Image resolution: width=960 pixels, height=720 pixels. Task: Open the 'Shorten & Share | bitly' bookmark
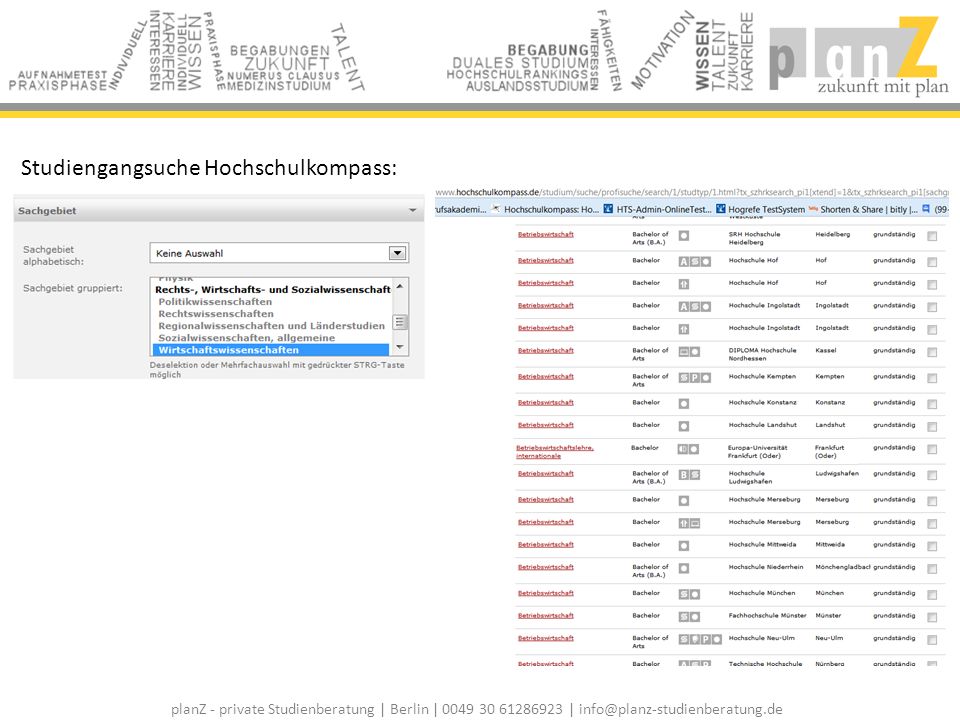coord(863,209)
